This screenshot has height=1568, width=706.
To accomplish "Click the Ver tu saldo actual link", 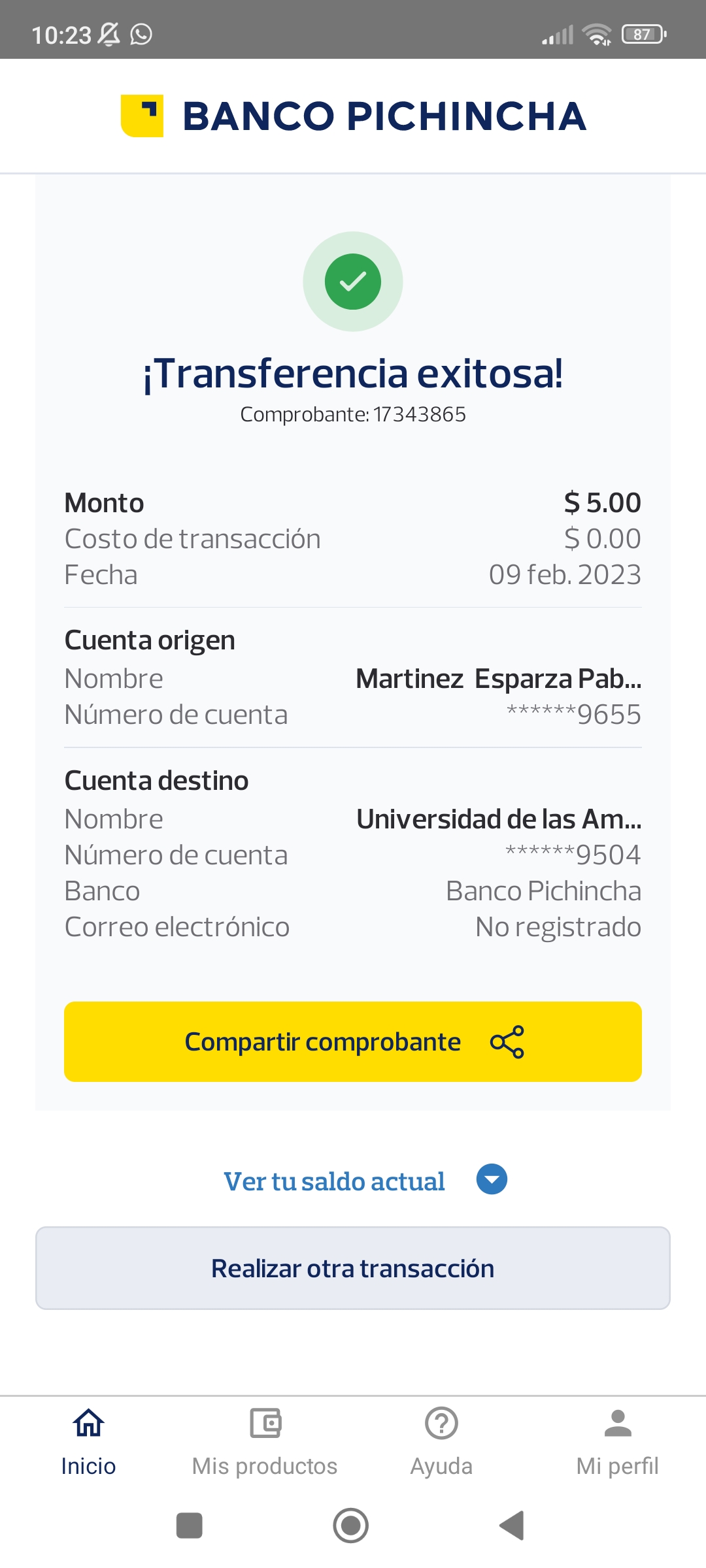I will pyautogui.click(x=334, y=1181).
